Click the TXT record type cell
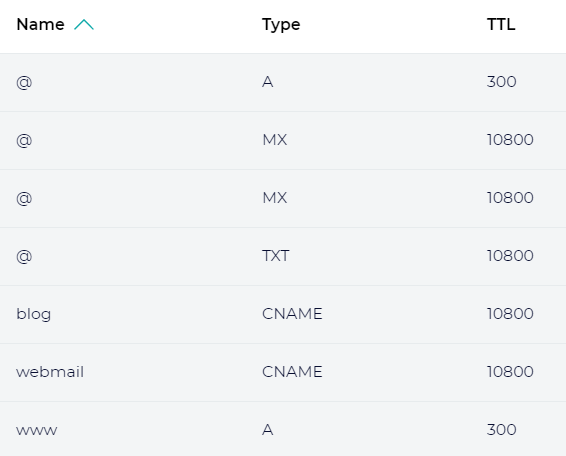 tap(275, 256)
